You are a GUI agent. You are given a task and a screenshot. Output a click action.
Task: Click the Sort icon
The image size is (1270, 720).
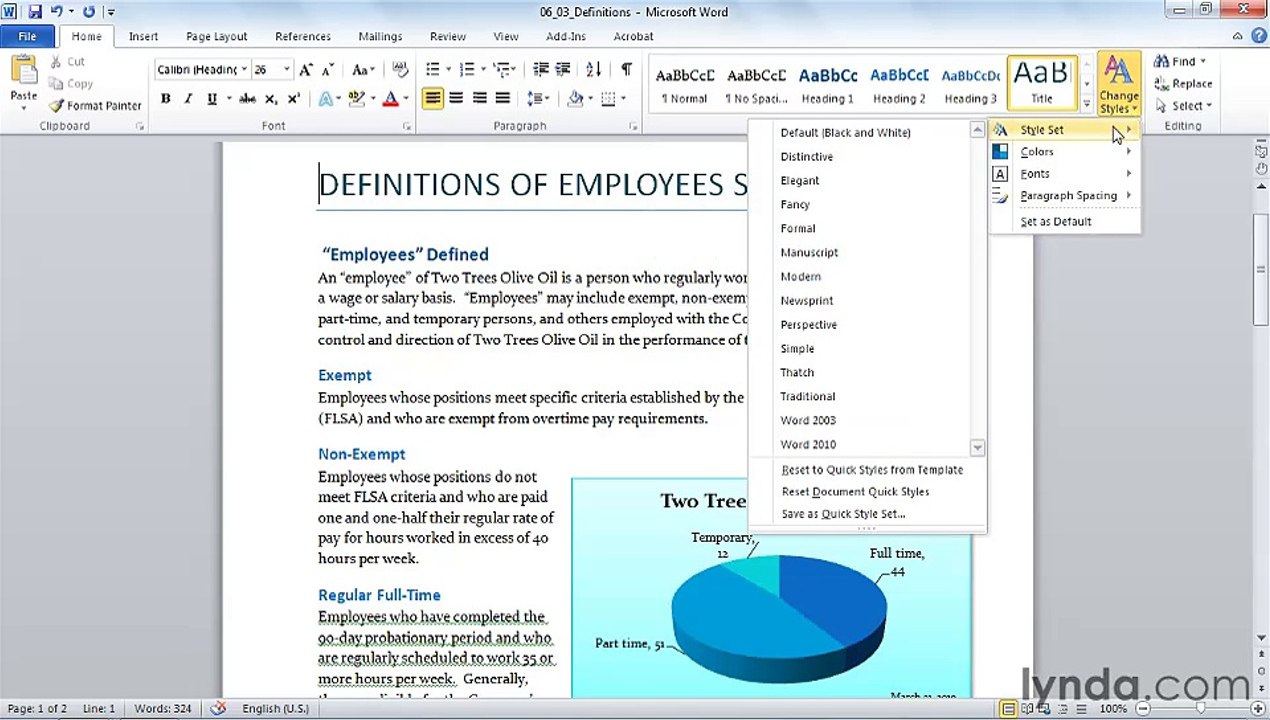point(594,70)
